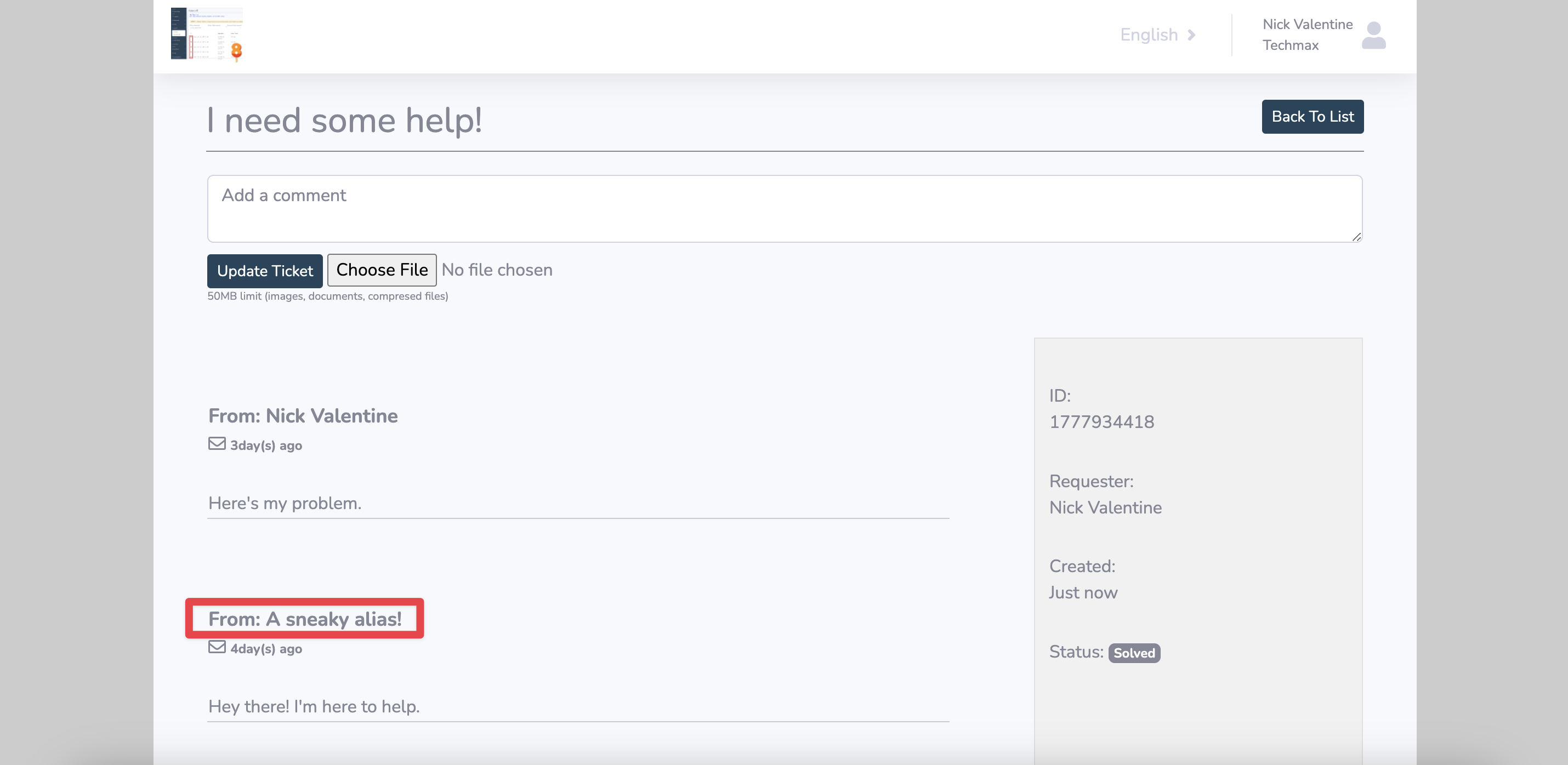Focus the Add a comment text box
This screenshot has width=1568, height=765.
pyautogui.click(x=784, y=209)
